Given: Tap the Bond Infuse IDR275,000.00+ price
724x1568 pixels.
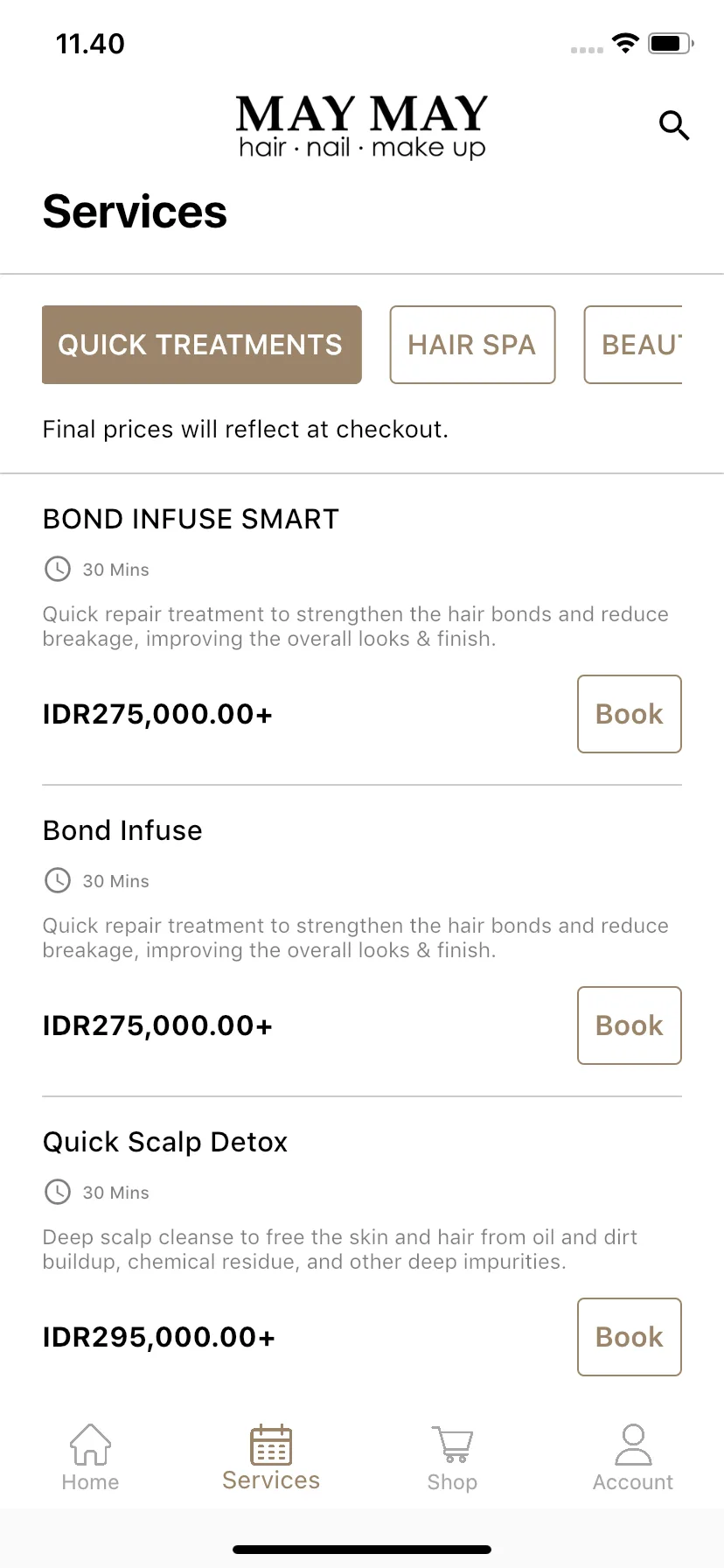Looking at the screenshot, I should pos(157,1025).
